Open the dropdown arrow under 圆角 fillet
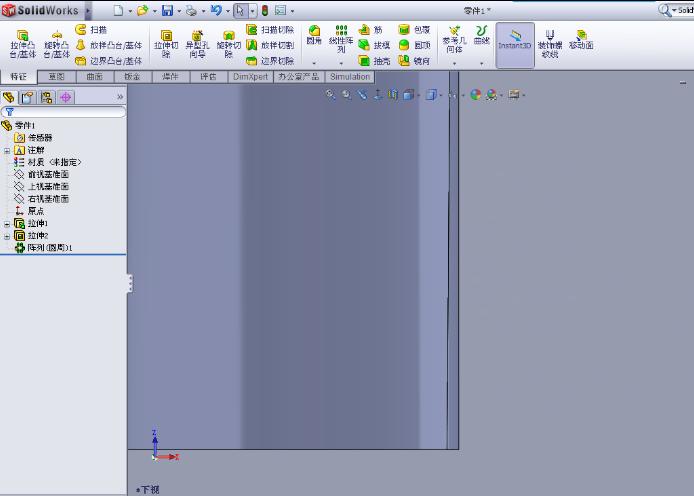 pyautogui.click(x=314, y=64)
